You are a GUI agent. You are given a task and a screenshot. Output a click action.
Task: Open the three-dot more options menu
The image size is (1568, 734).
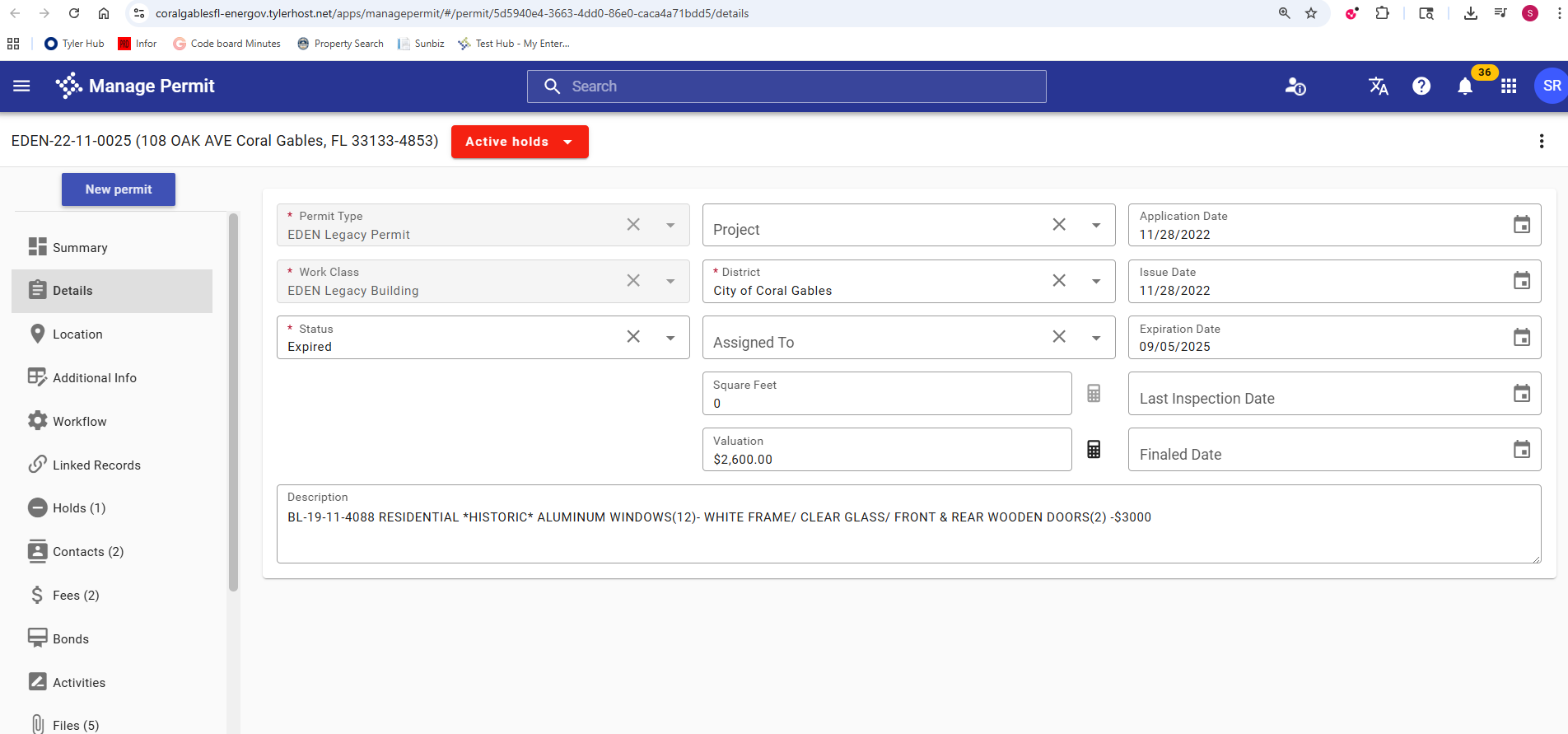1541,142
